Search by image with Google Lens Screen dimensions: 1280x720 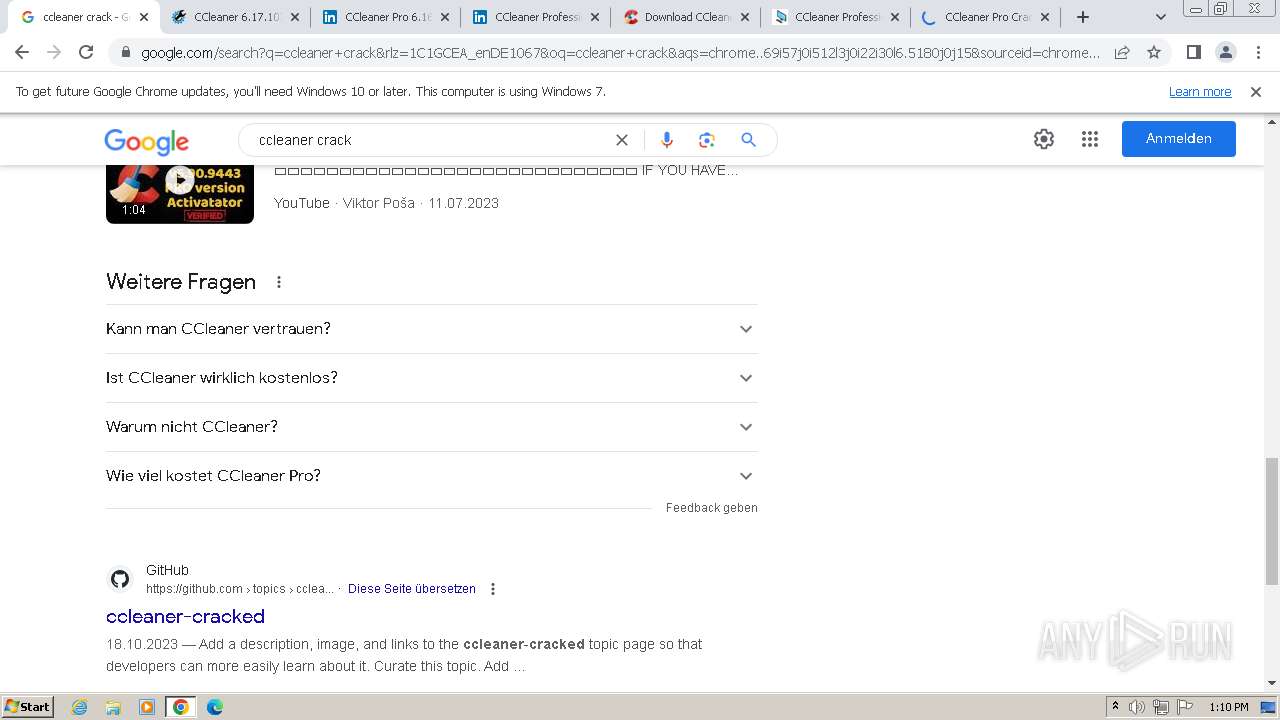pyautogui.click(x=707, y=140)
